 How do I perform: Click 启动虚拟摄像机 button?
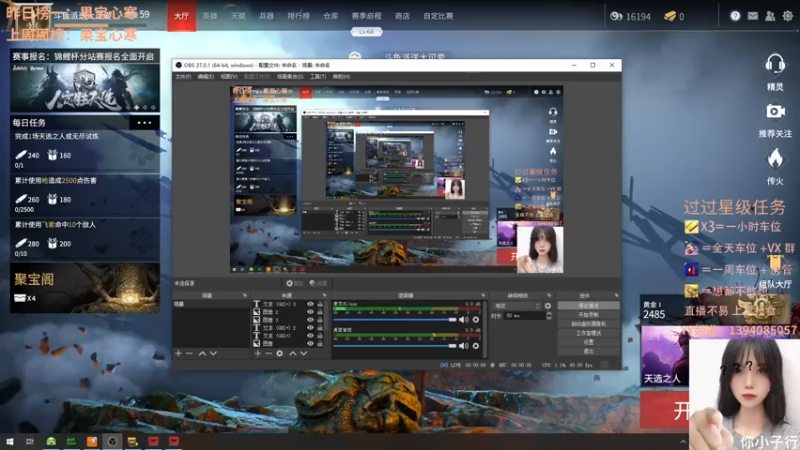(x=588, y=324)
